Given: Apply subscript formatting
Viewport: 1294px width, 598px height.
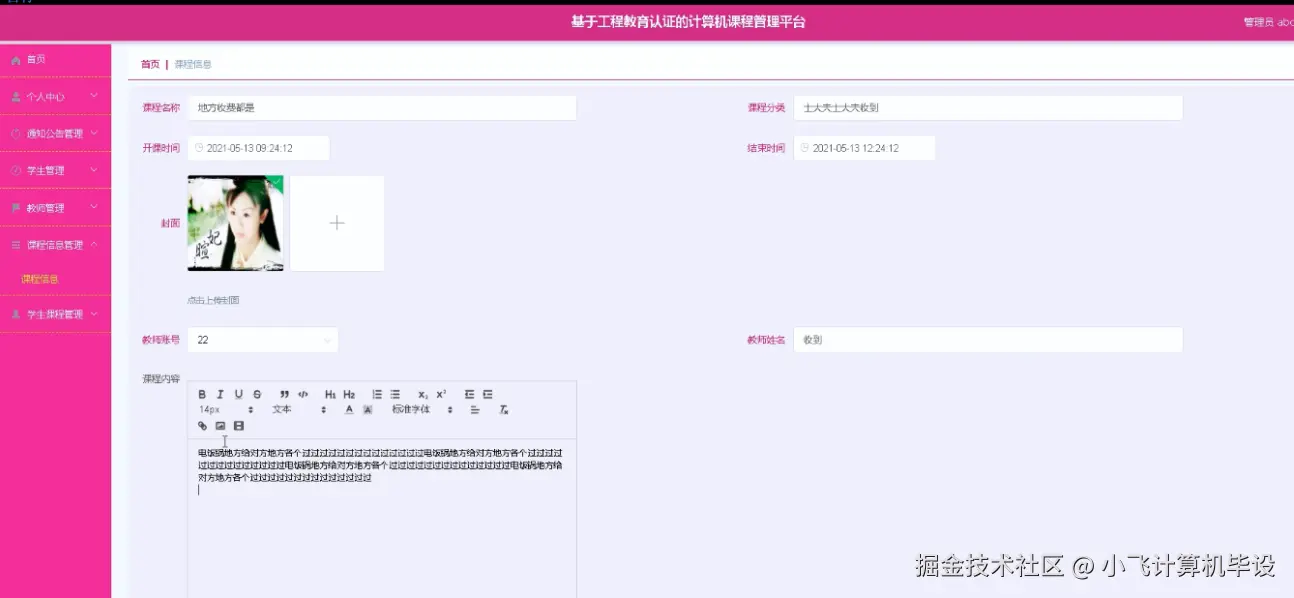Looking at the screenshot, I should [x=423, y=395].
